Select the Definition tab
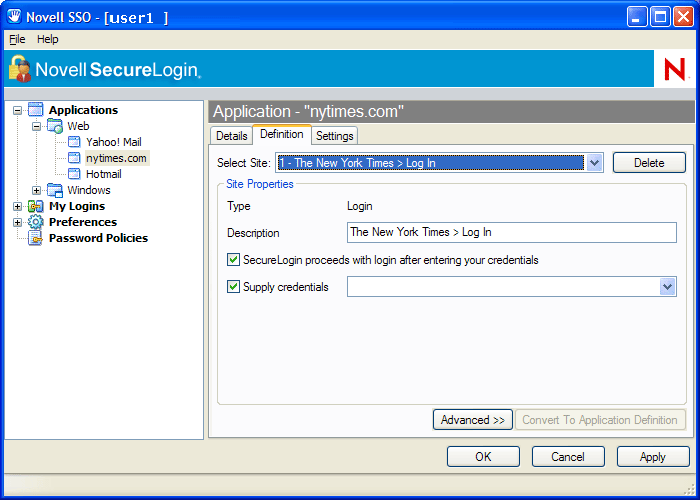The width and height of the screenshot is (700, 500). 282,134
